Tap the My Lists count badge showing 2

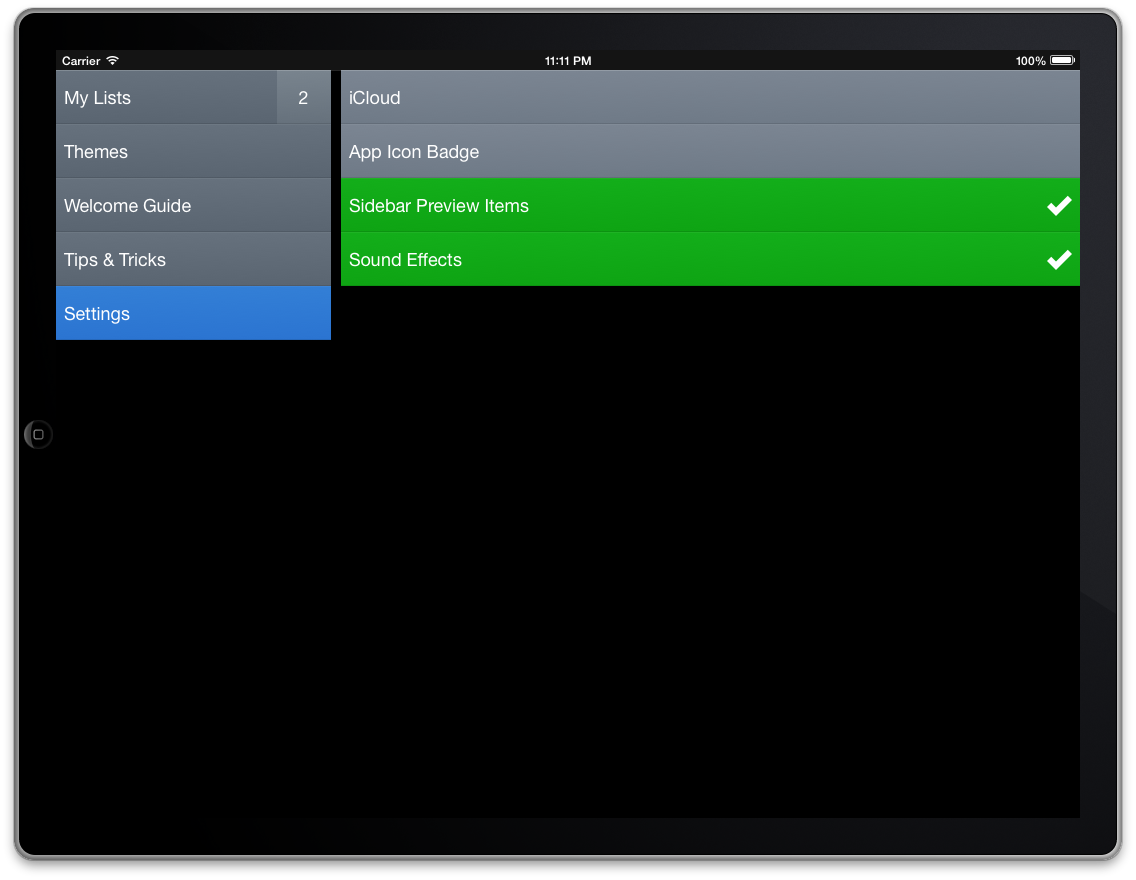point(303,98)
